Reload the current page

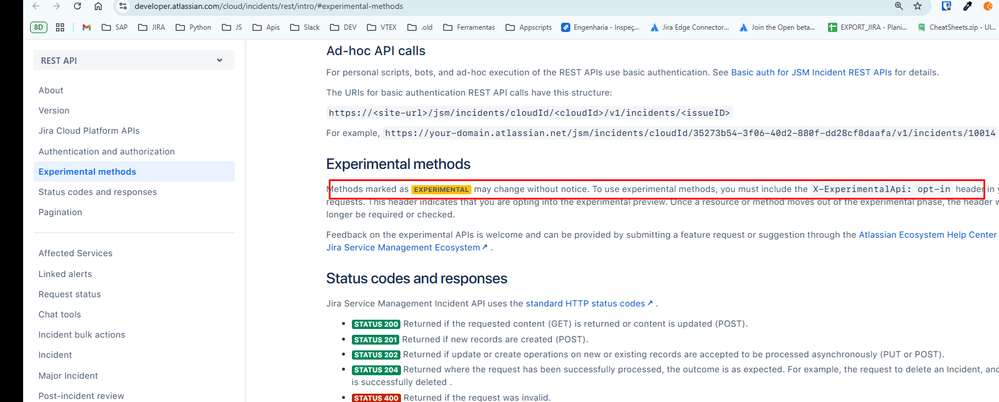pyautogui.click(x=77, y=6)
